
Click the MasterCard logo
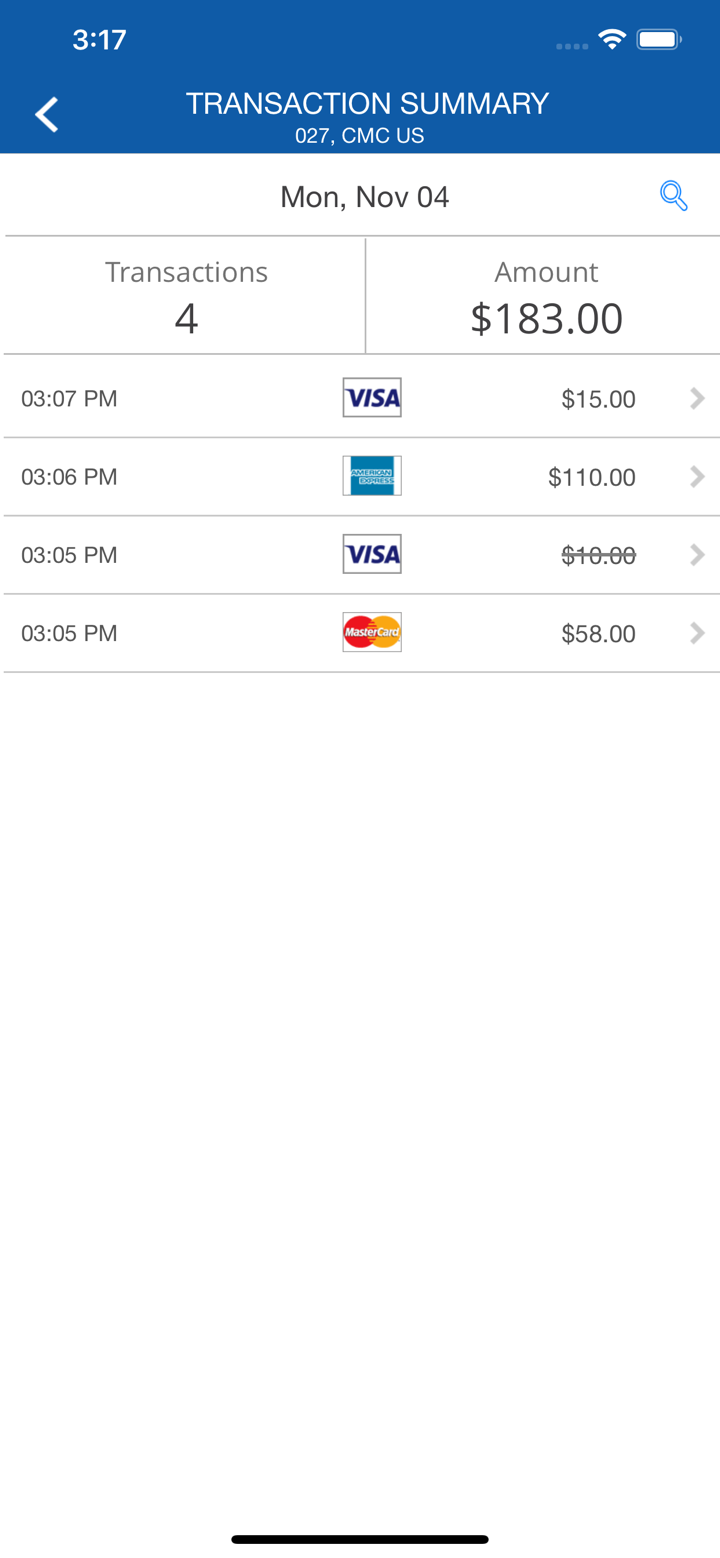372,632
